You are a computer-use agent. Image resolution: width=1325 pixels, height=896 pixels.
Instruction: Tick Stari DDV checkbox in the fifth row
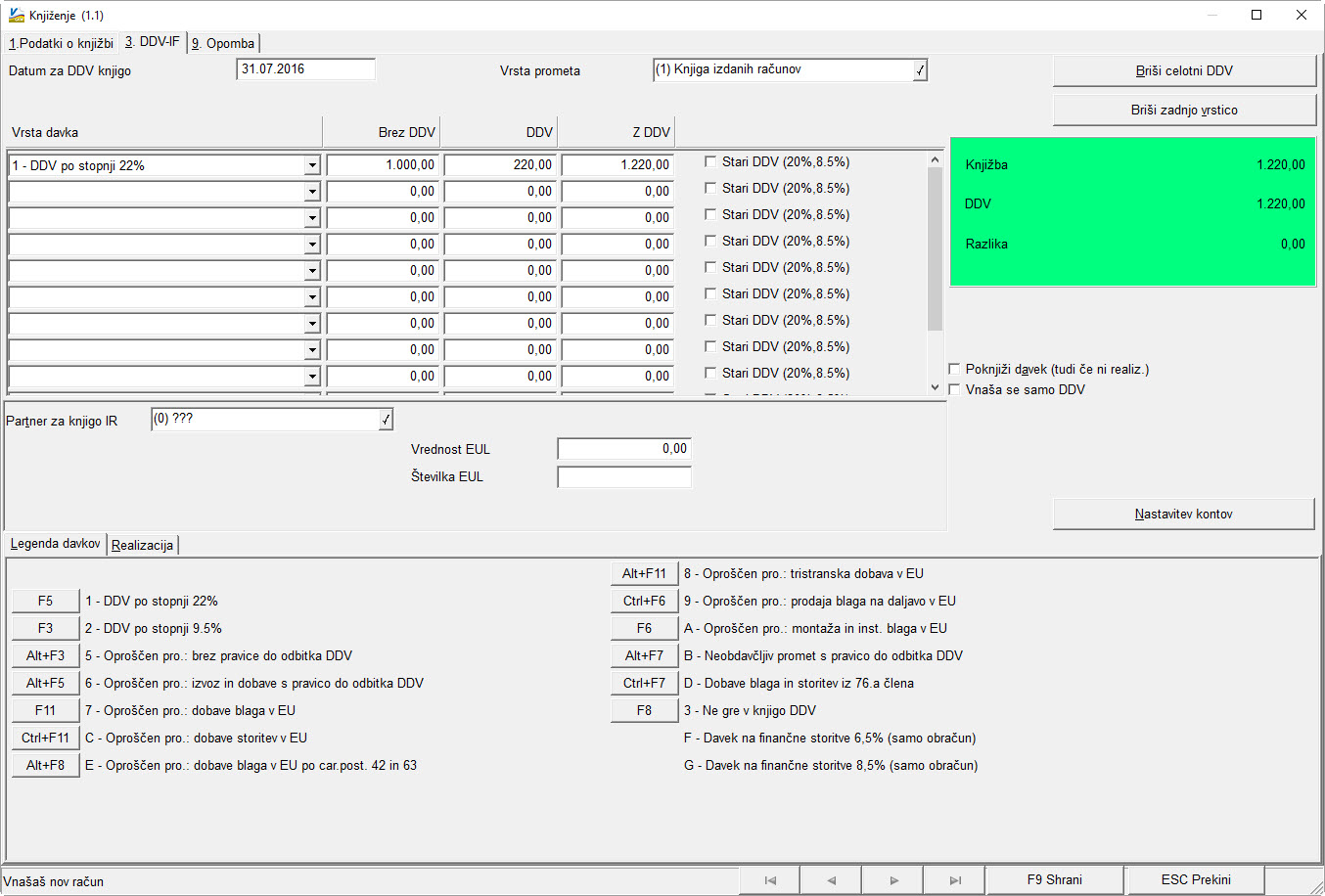710,267
